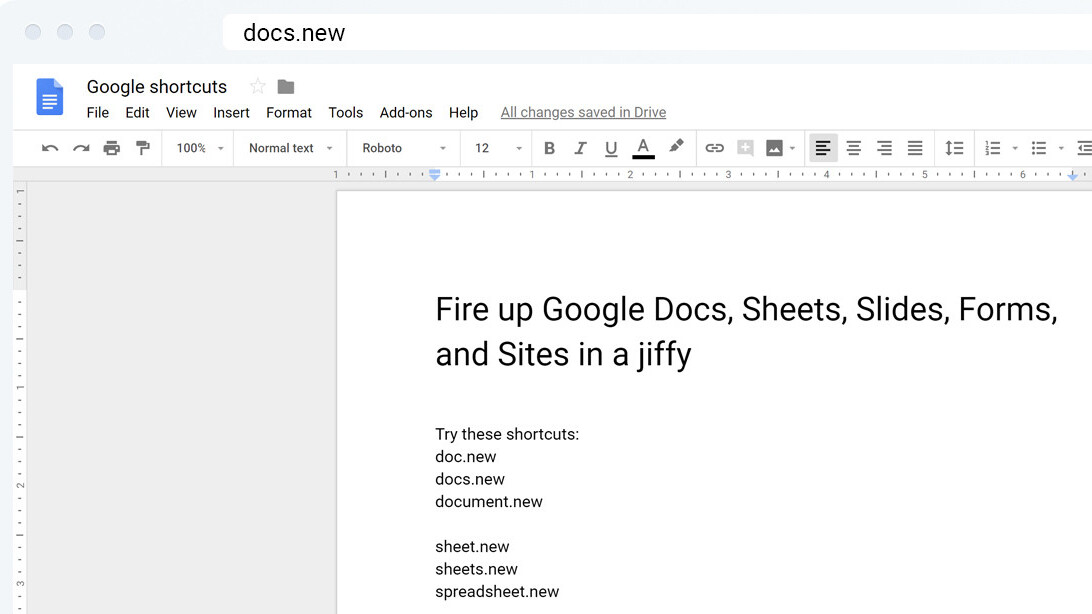Click the document title Google shortcuts

click(156, 87)
